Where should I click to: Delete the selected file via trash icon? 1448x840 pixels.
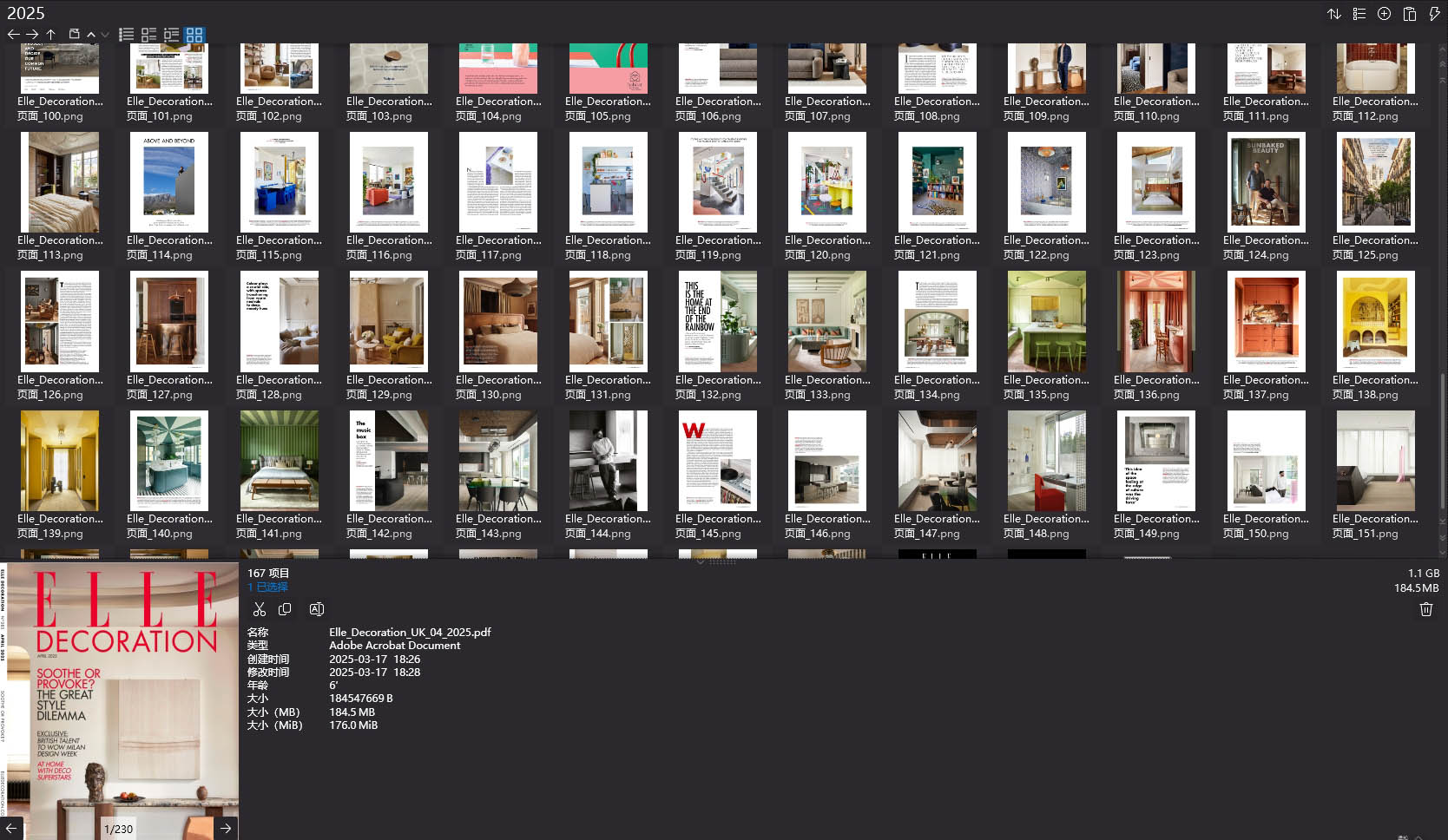[1425, 609]
